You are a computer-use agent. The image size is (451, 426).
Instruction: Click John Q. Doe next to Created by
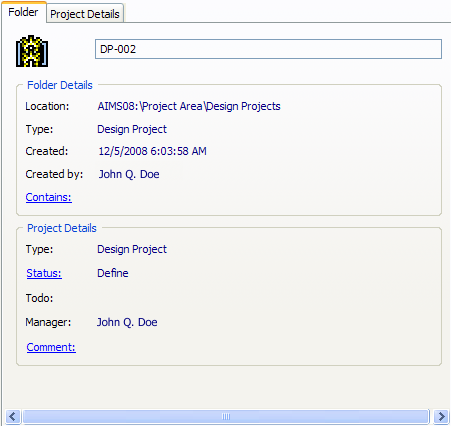[x=129, y=174]
